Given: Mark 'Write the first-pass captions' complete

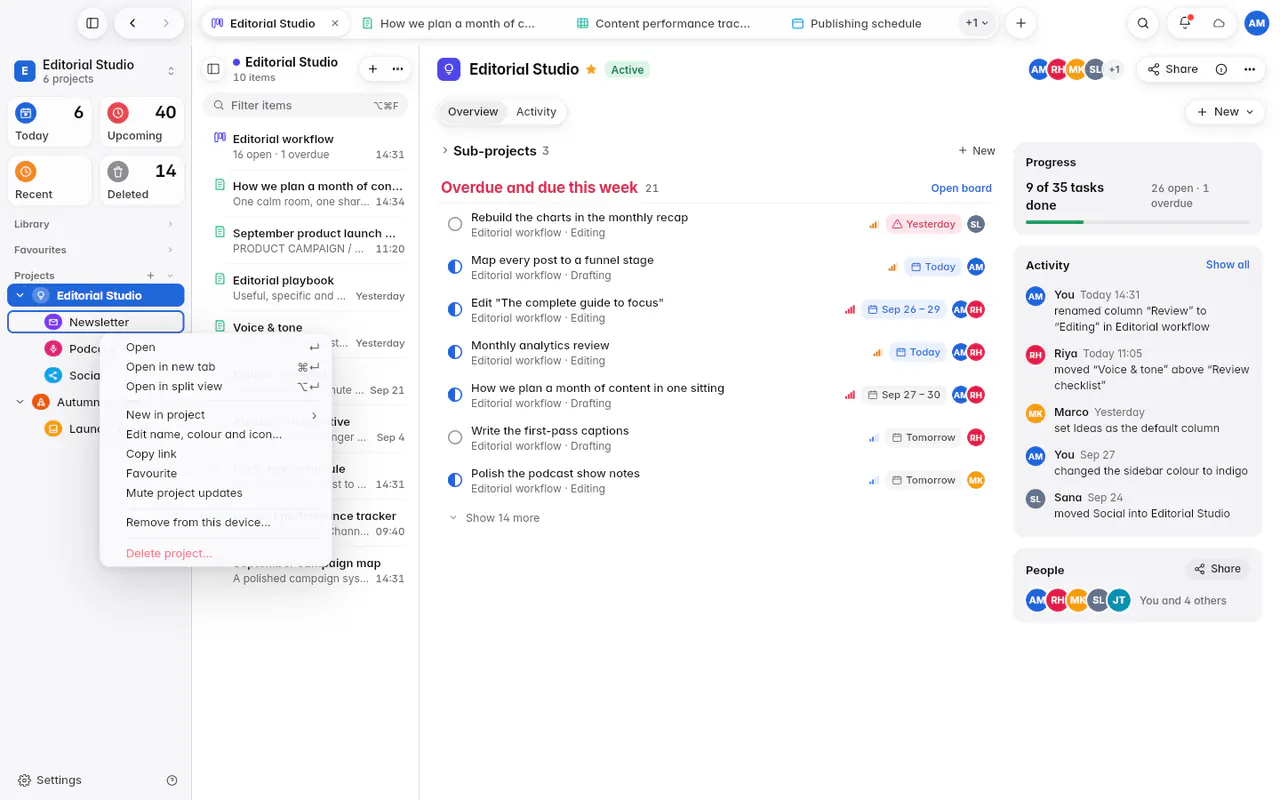Looking at the screenshot, I should (x=455, y=437).
